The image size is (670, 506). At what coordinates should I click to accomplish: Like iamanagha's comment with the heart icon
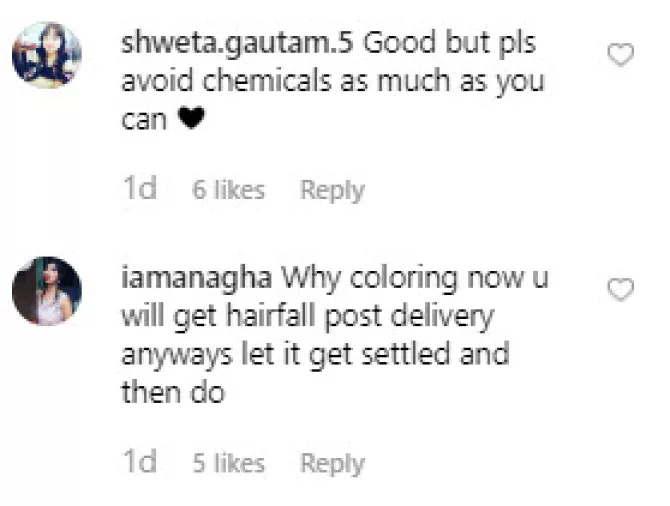[620, 290]
